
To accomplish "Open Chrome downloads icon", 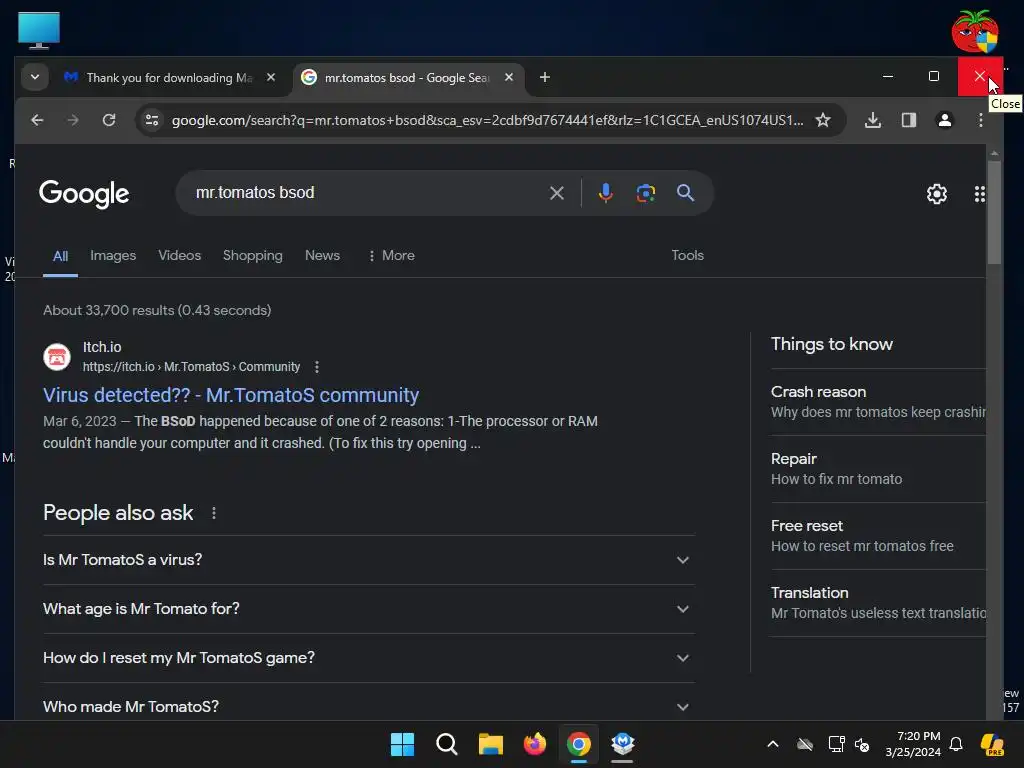I will tap(872, 120).
